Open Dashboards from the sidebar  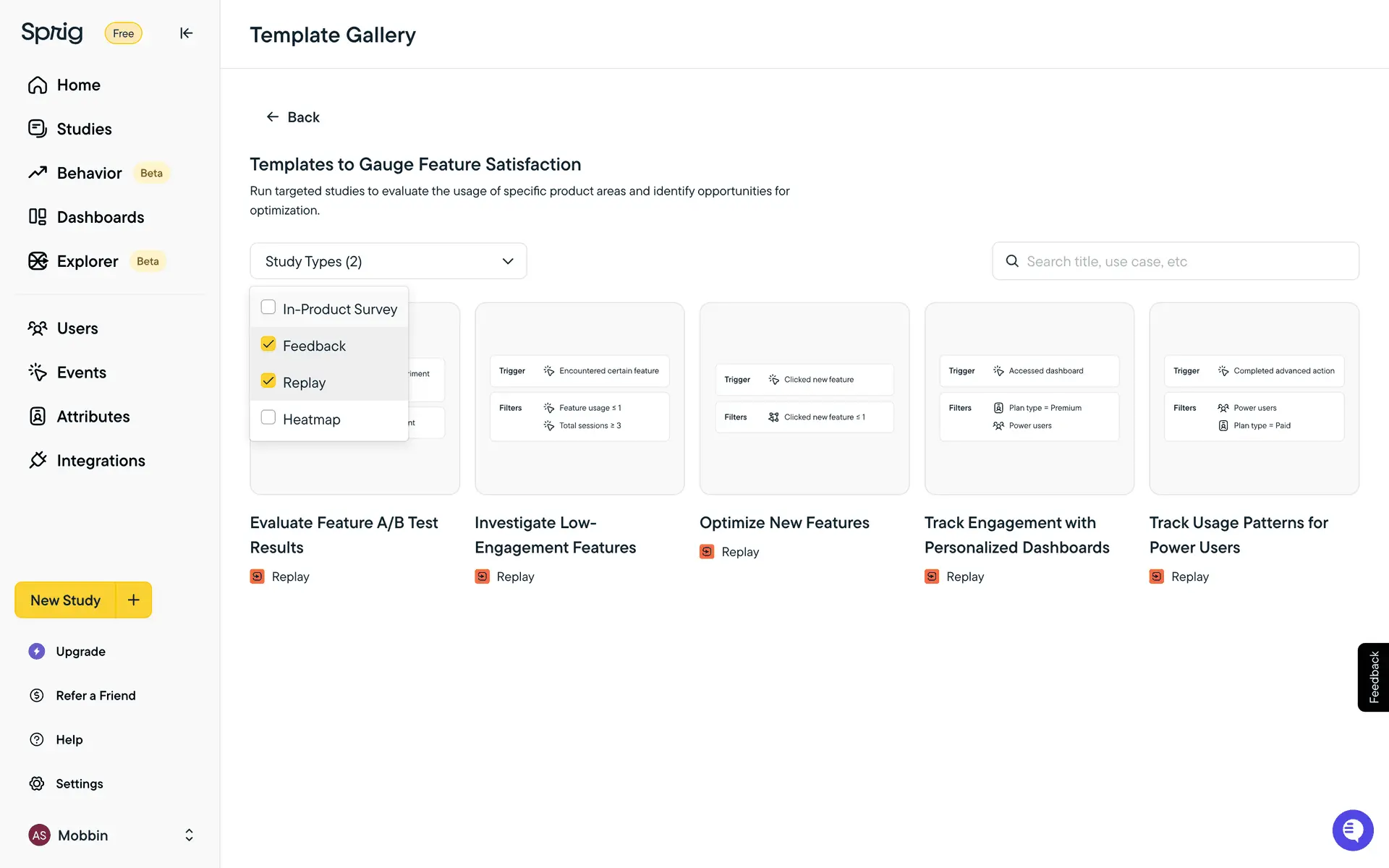click(x=100, y=217)
